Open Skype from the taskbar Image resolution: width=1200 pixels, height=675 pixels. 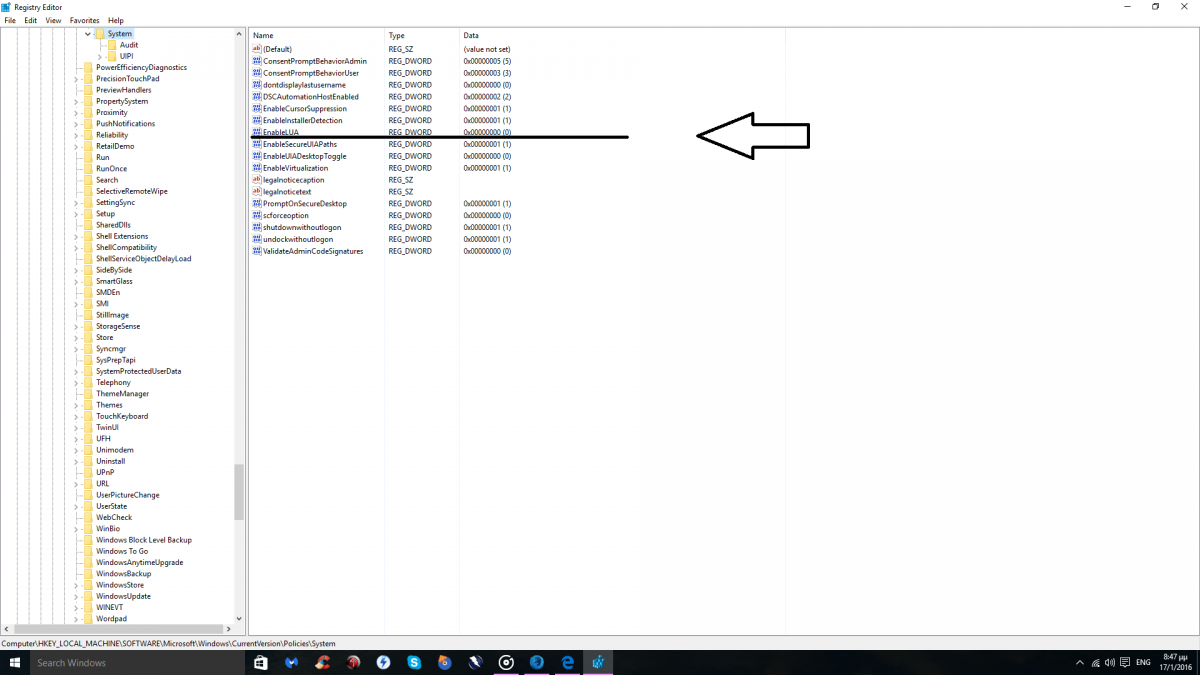[x=414, y=662]
